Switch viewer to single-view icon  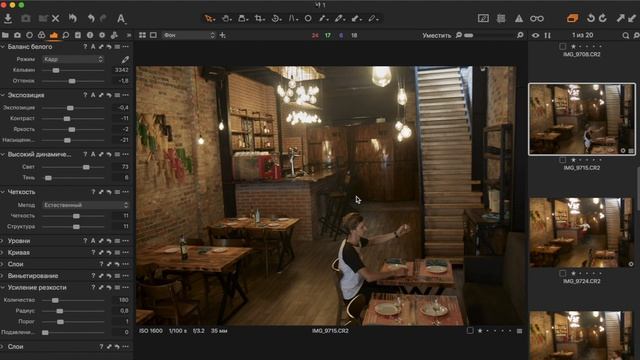click(153, 36)
